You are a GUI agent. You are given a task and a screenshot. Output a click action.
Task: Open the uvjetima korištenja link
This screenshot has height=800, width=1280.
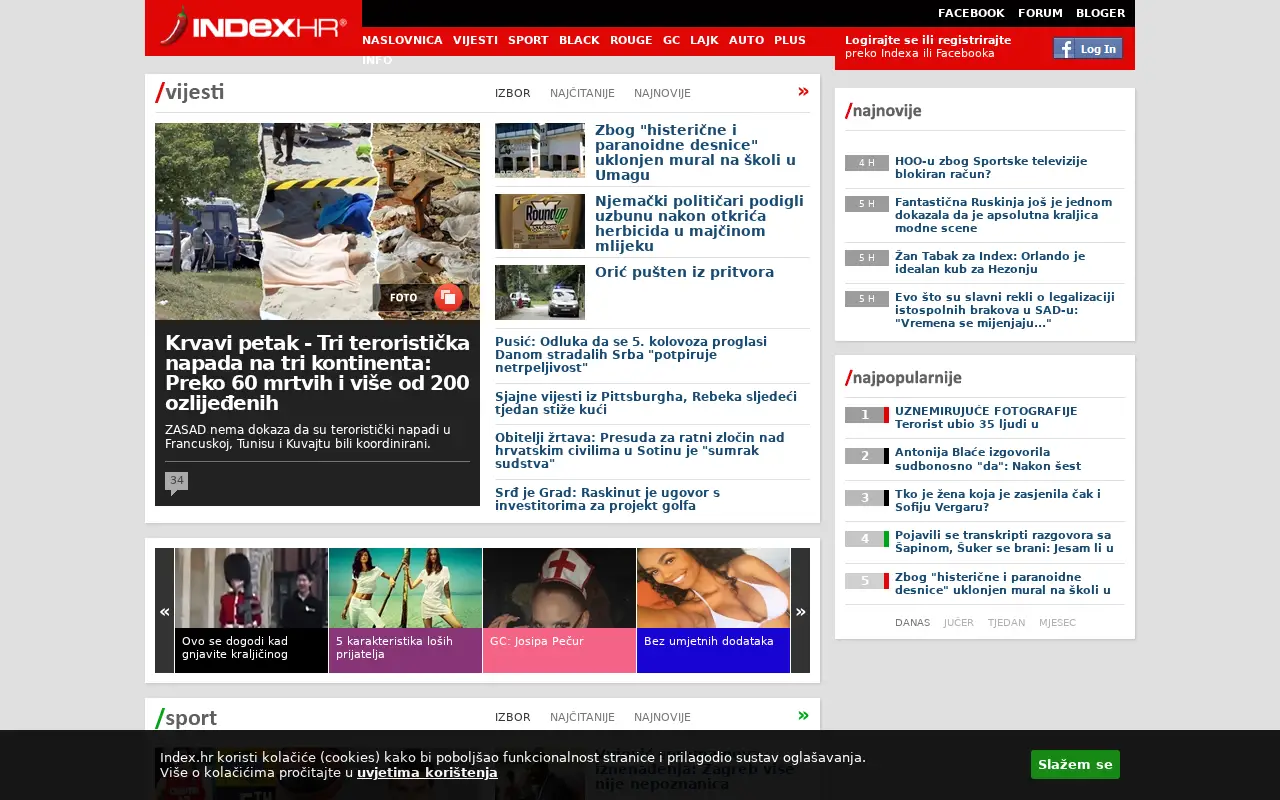point(427,772)
